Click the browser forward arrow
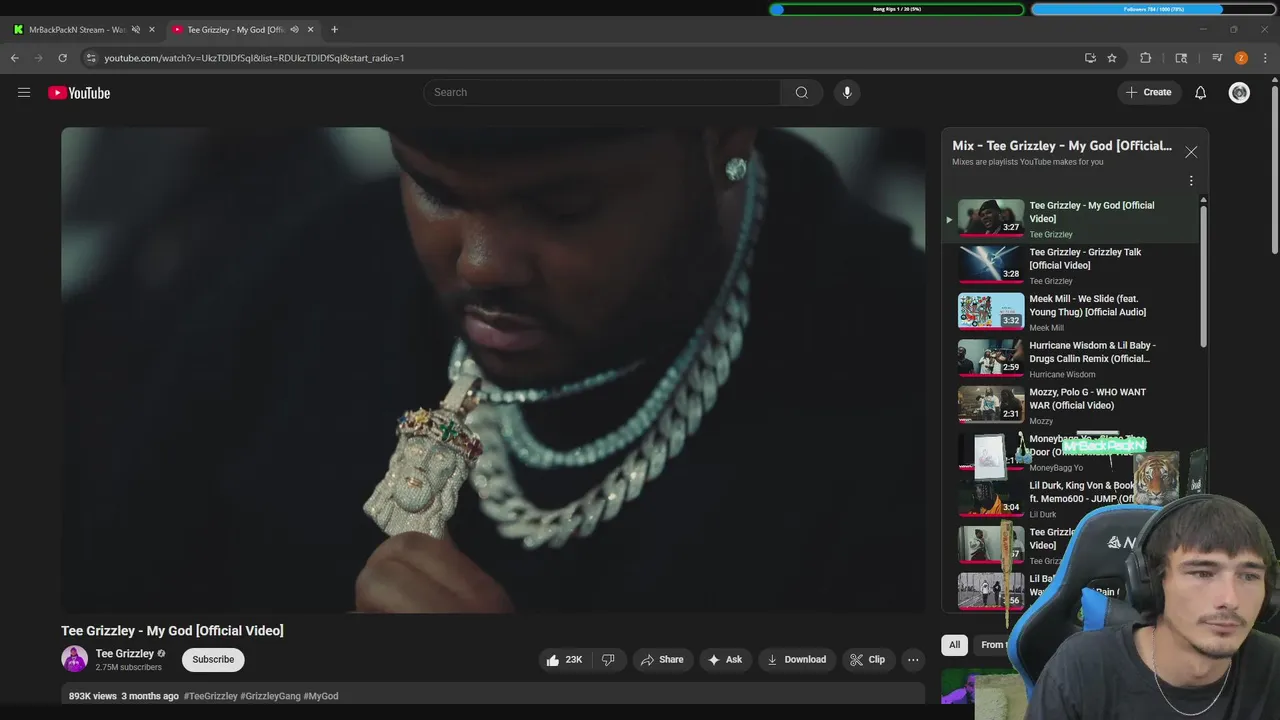 point(39,58)
